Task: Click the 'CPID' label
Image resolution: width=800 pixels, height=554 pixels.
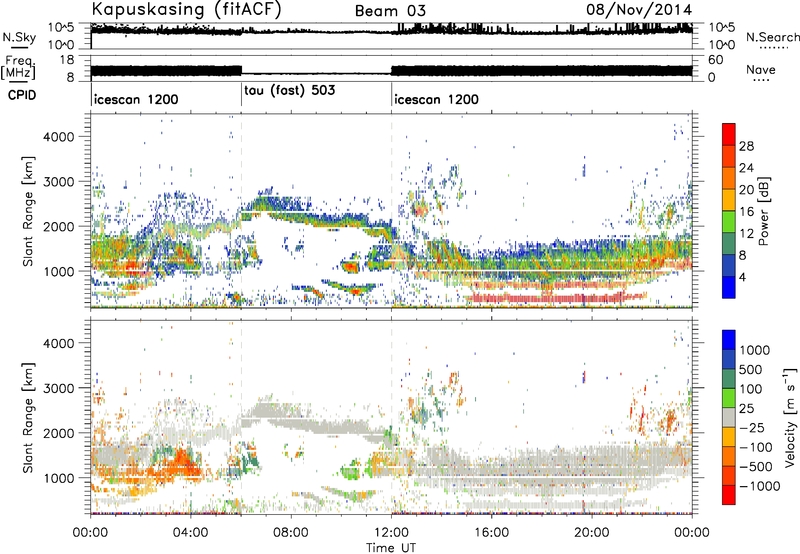Action: 21,95
